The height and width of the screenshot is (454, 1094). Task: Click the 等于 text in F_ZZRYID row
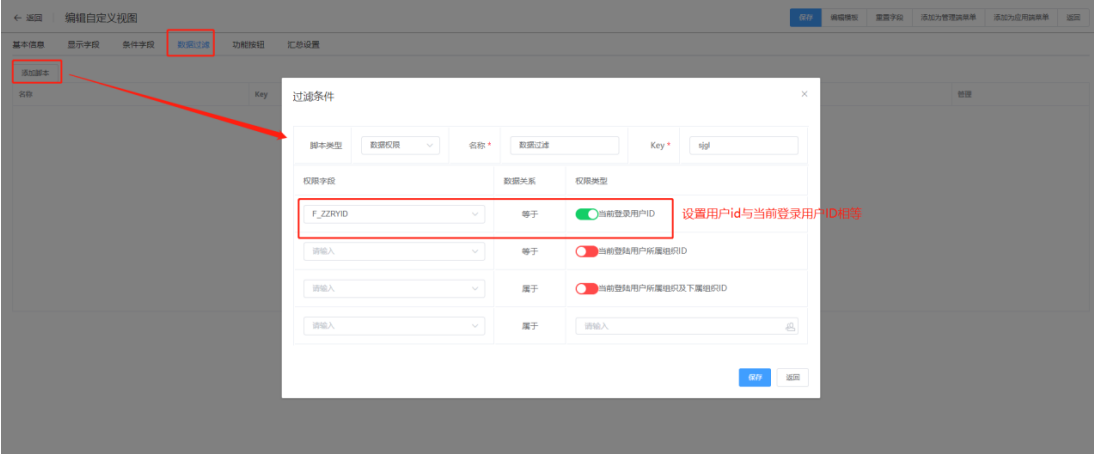[x=530, y=214]
